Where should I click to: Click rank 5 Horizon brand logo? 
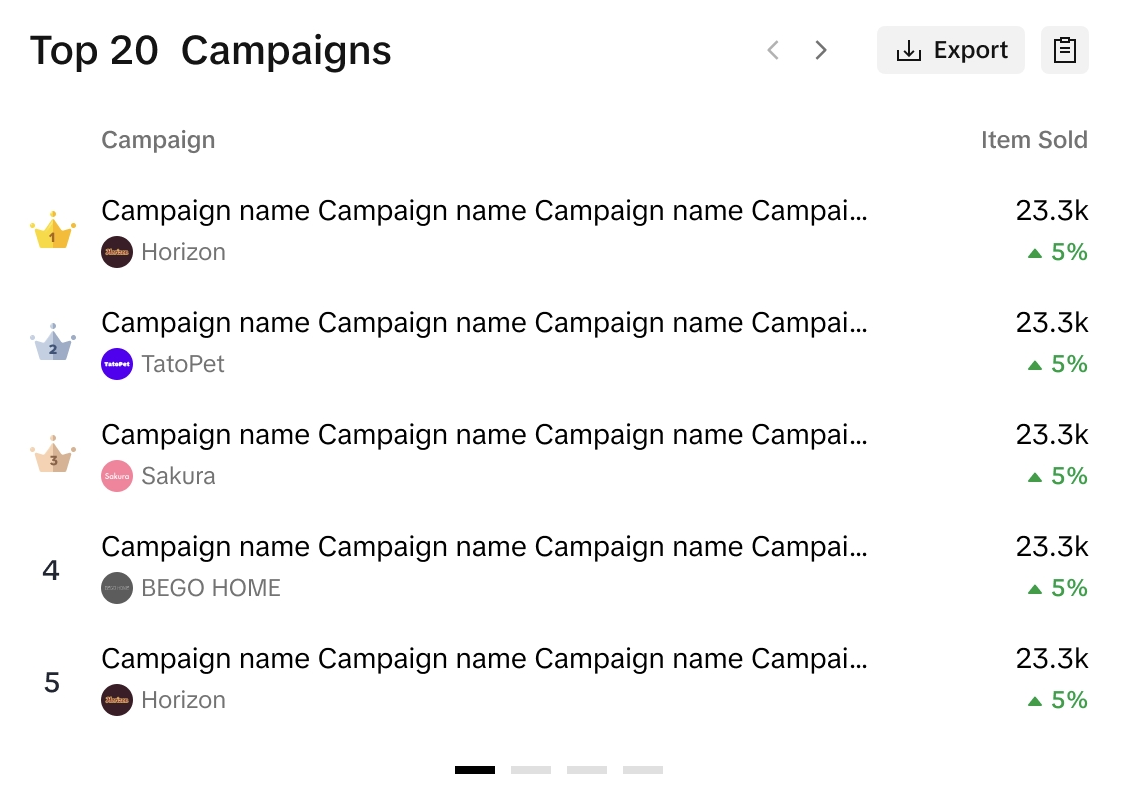(x=117, y=700)
